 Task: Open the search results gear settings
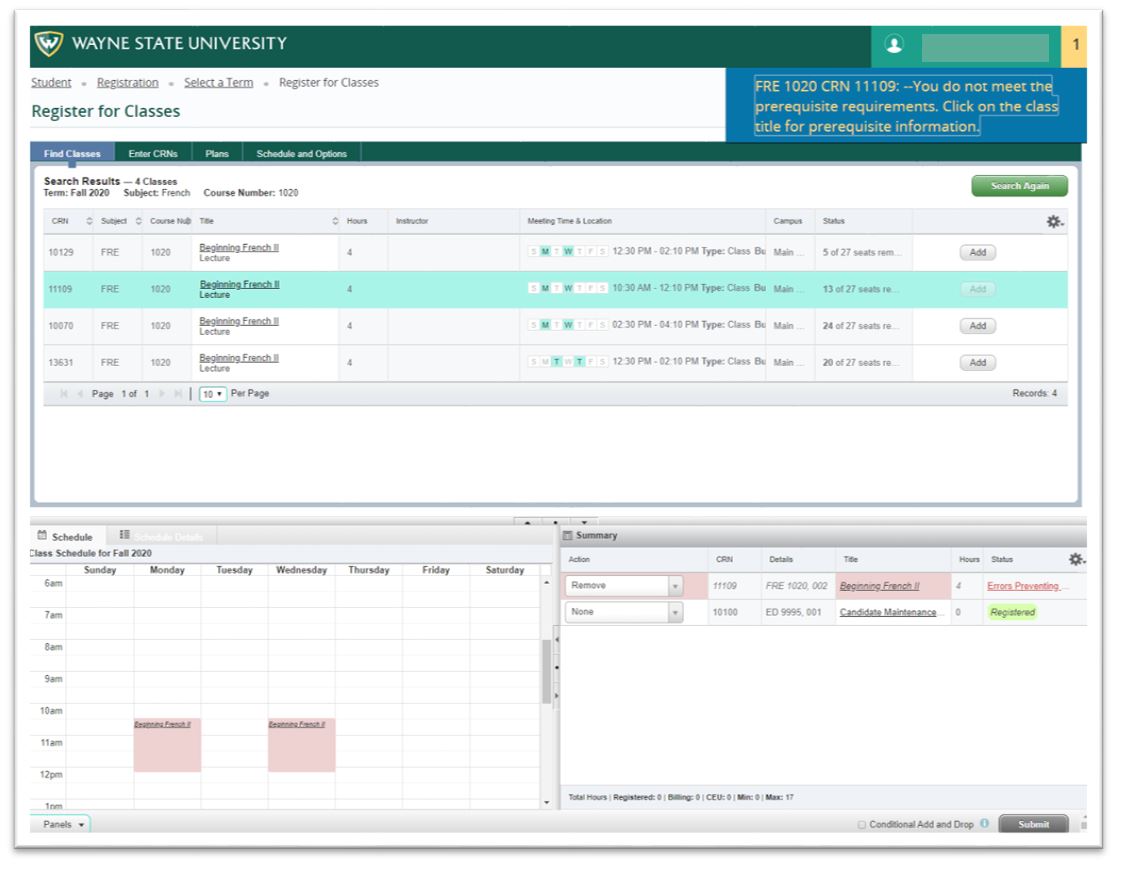pos(1054,222)
